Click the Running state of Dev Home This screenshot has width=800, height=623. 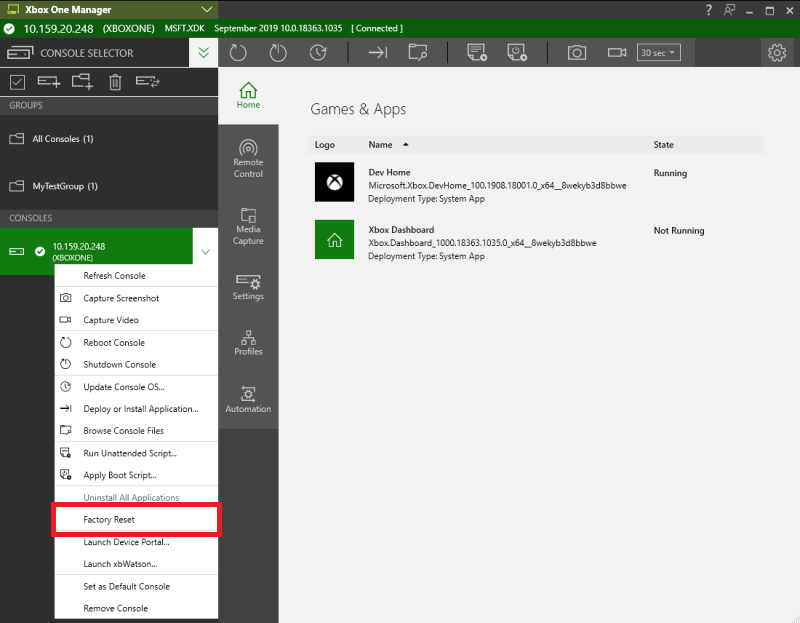coord(670,173)
